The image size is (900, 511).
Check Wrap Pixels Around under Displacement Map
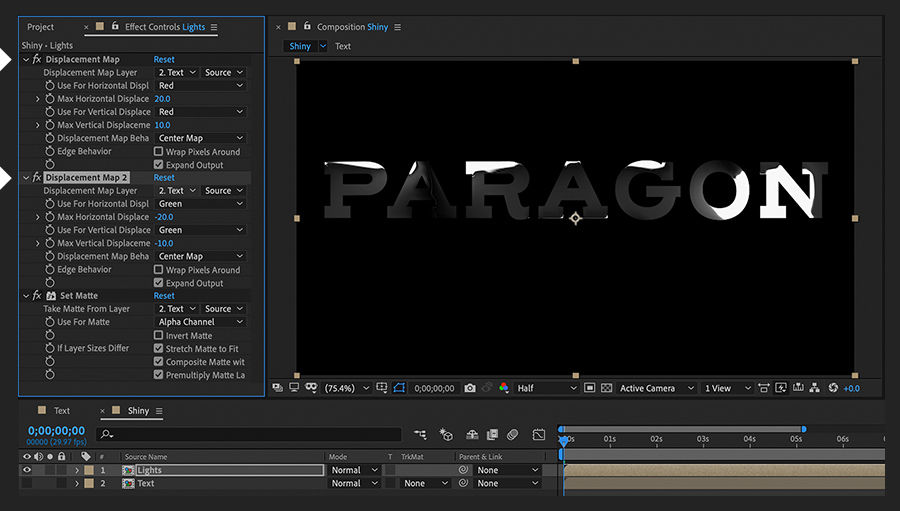click(x=158, y=152)
